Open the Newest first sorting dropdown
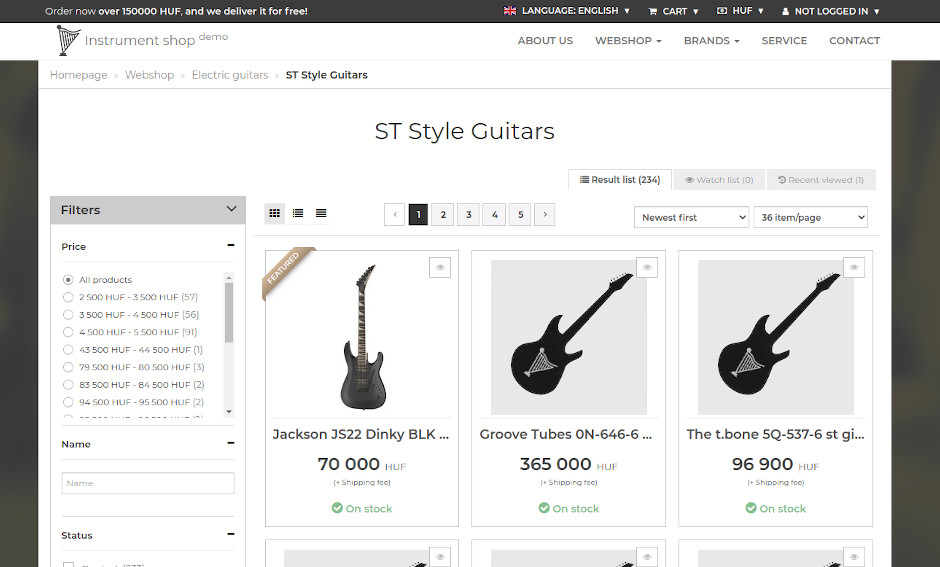Viewport: 940px width, 567px height. click(691, 217)
